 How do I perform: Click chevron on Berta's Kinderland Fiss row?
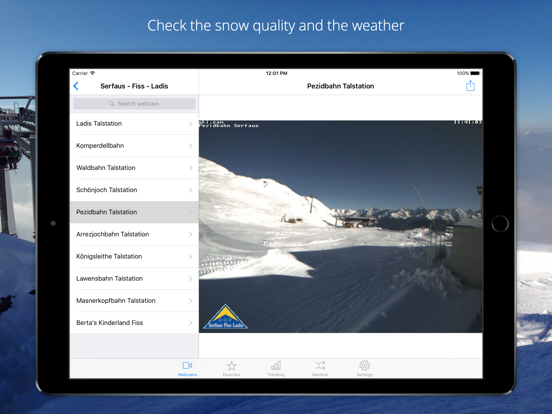(190, 323)
